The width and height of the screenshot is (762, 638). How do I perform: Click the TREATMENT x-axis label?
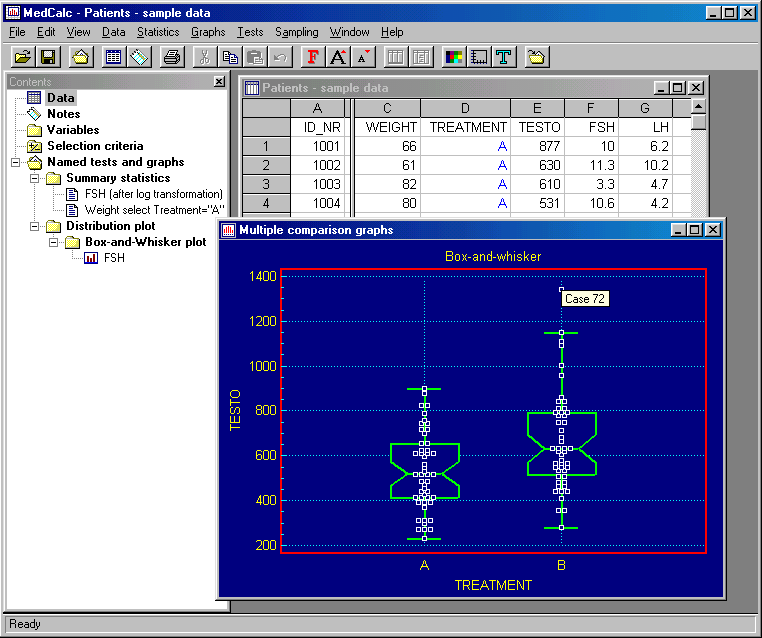point(493,585)
